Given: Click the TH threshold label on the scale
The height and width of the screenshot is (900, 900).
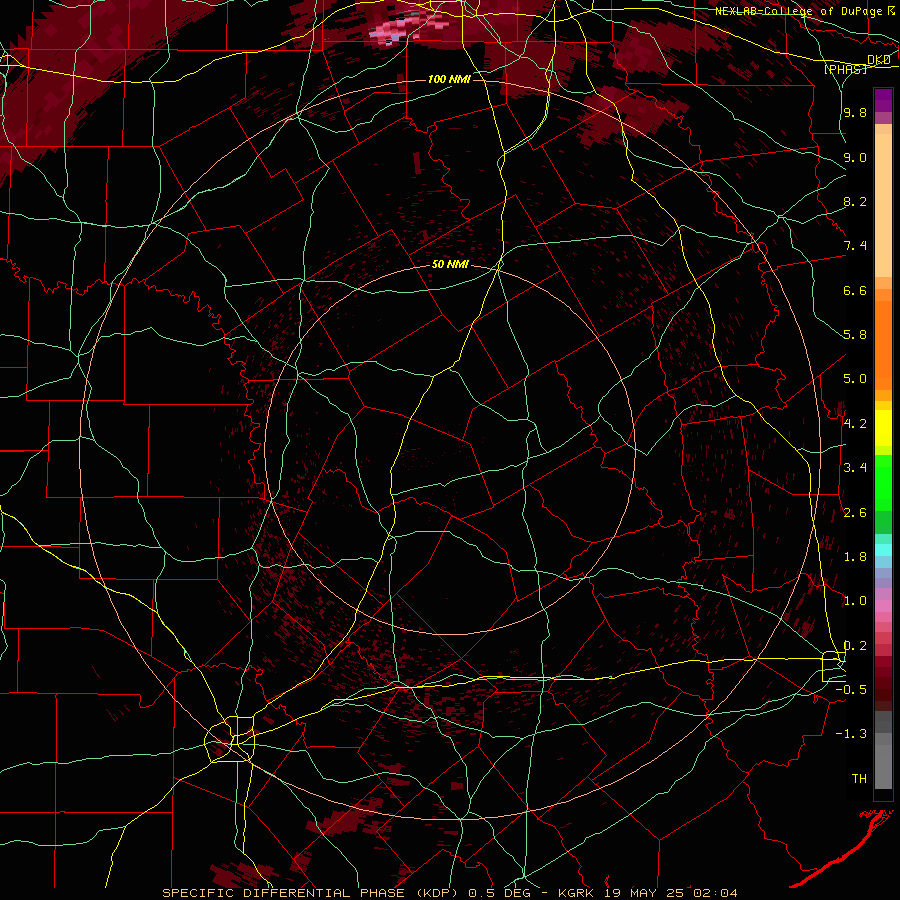Looking at the screenshot, I should click(859, 778).
